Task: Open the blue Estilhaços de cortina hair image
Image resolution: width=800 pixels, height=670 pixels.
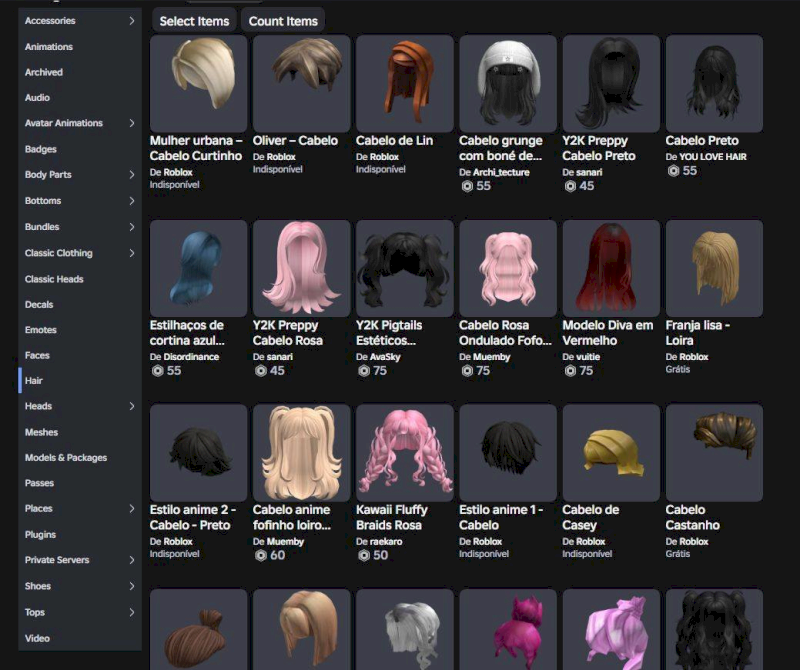Action: click(198, 269)
